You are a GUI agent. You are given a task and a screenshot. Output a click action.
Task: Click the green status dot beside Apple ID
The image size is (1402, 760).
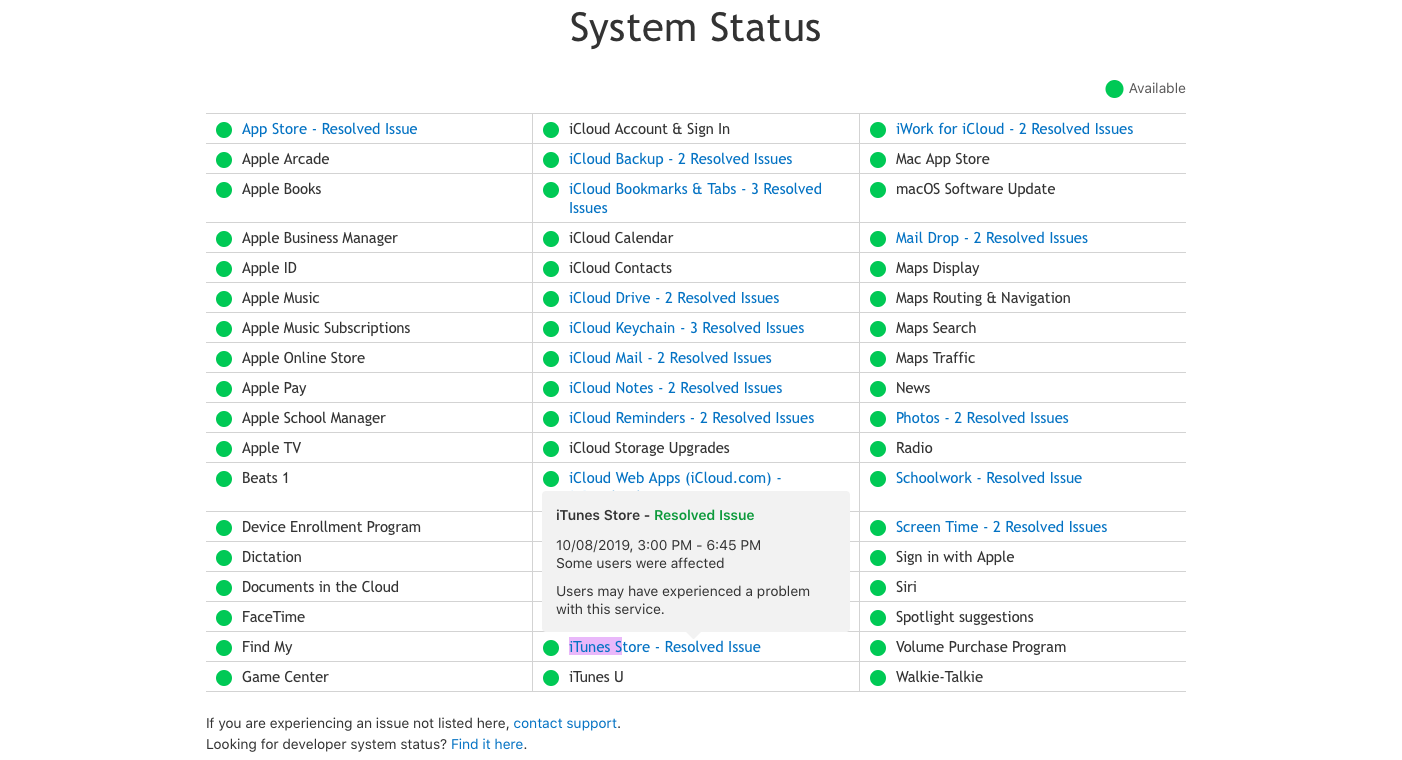pyautogui.click(x=224, y=269)
